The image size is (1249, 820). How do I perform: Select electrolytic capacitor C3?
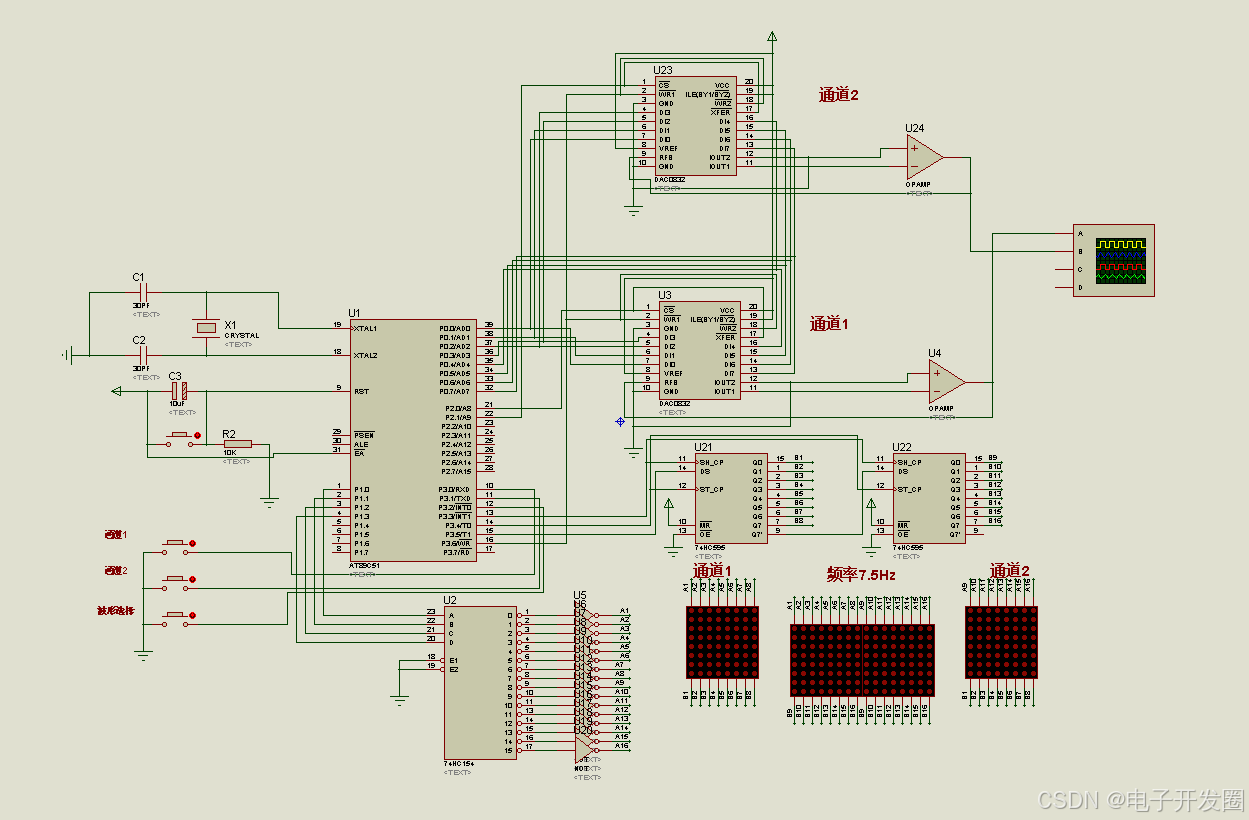pyautogui.click(x=179, y=391)
